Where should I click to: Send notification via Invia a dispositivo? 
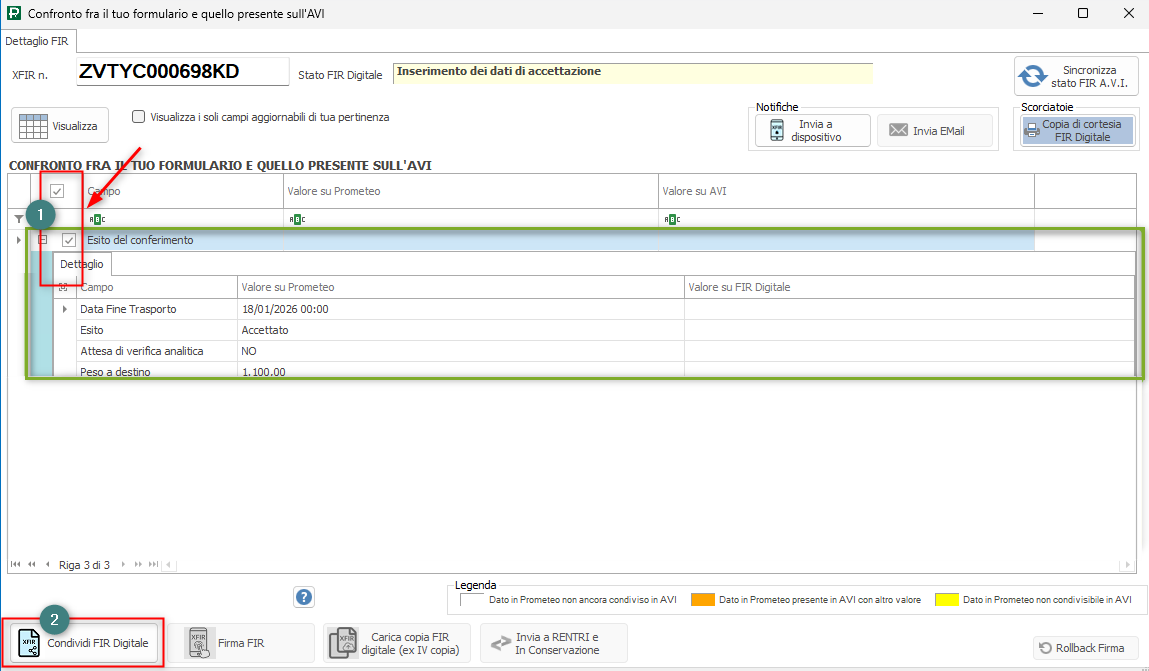tap(812, 131)
